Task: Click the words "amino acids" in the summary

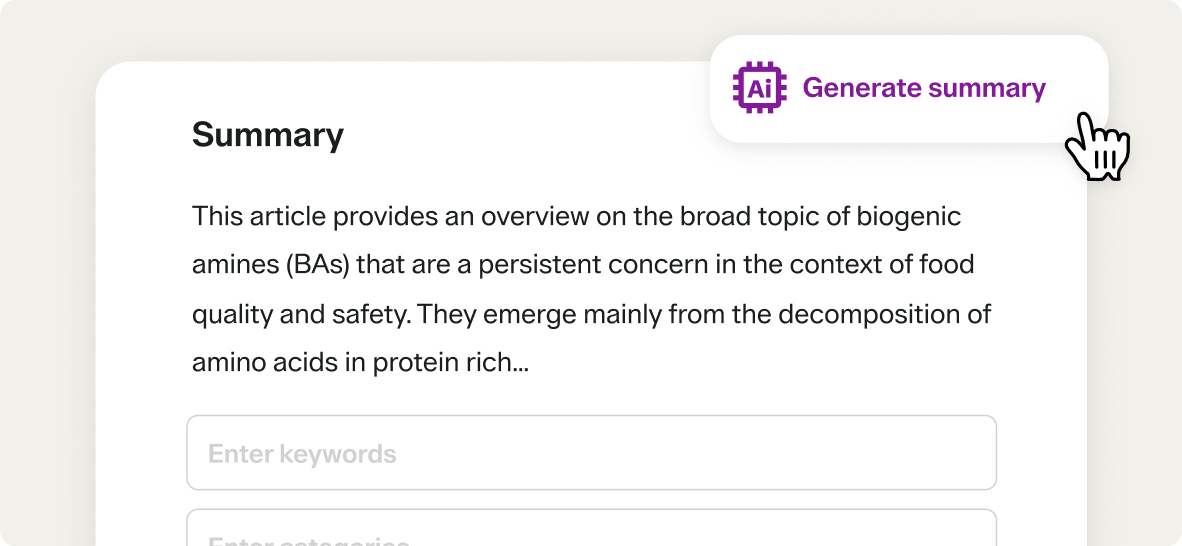Action: (x=262, y=363)
